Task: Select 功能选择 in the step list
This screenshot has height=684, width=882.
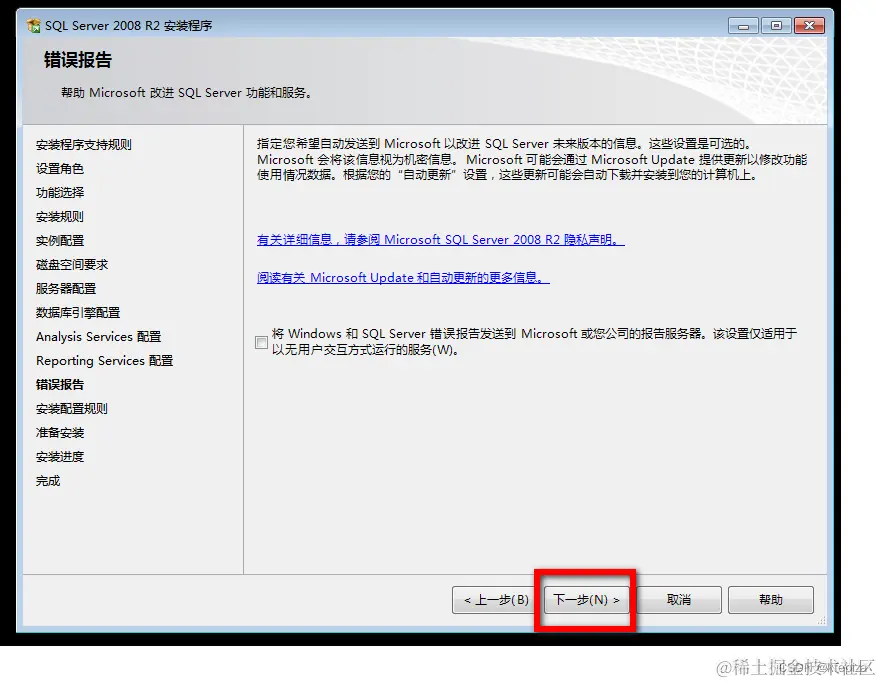Action: (x=60, y=193)
